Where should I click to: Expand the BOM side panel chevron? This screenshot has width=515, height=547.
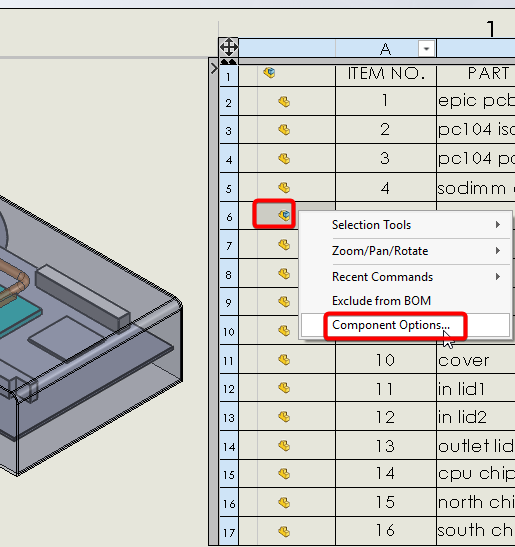tap(214, 69)
